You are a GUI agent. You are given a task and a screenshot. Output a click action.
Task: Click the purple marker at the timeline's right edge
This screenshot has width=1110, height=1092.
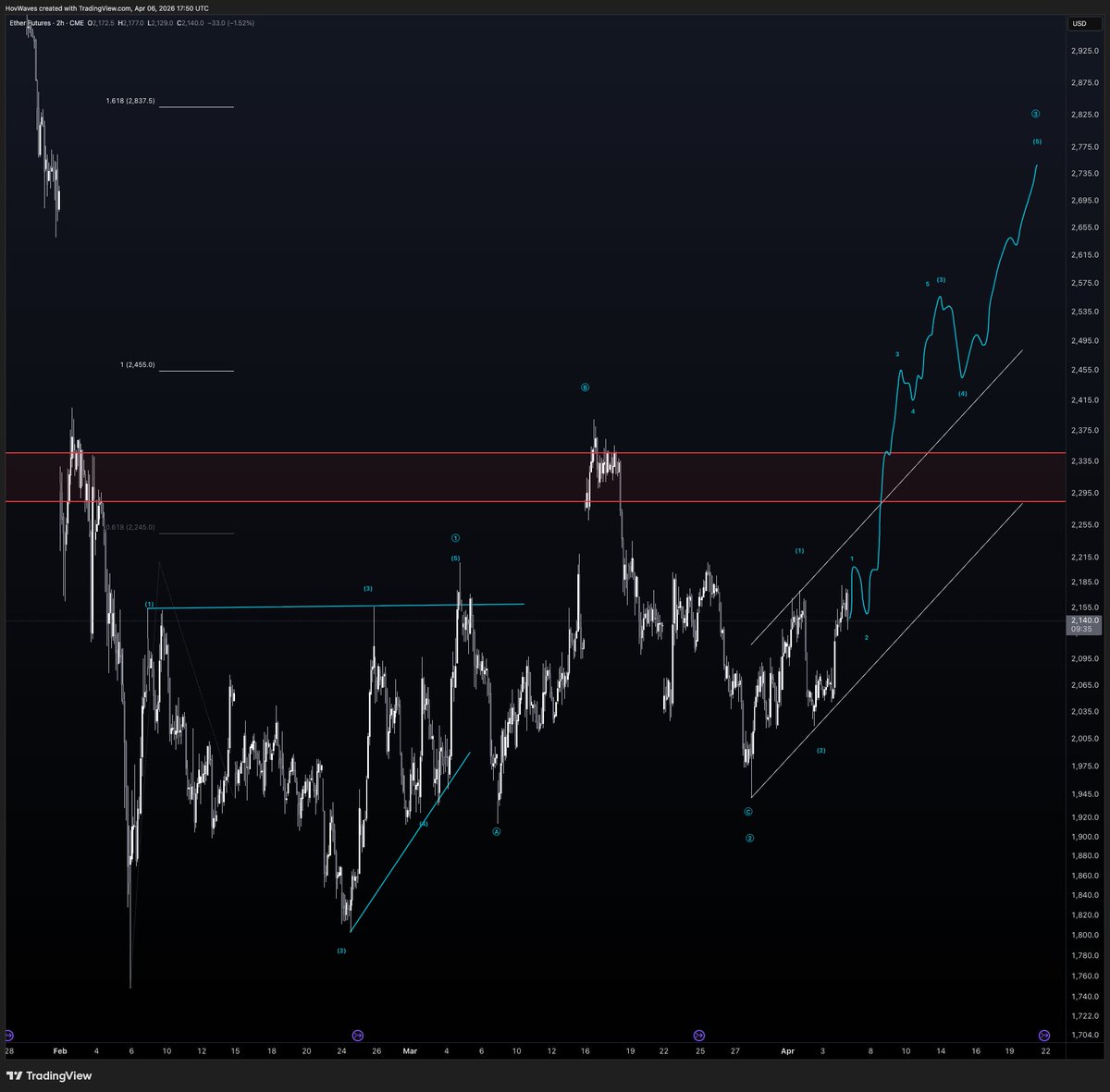pos(1045,1036)
